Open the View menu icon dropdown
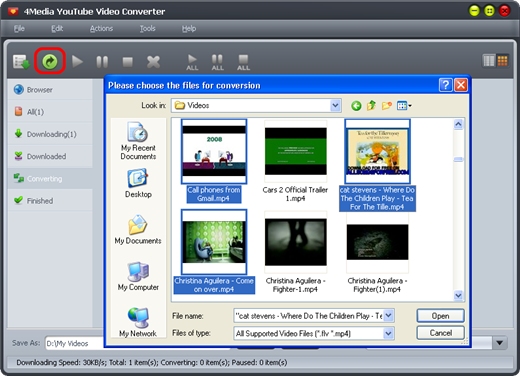 point(404,106)
